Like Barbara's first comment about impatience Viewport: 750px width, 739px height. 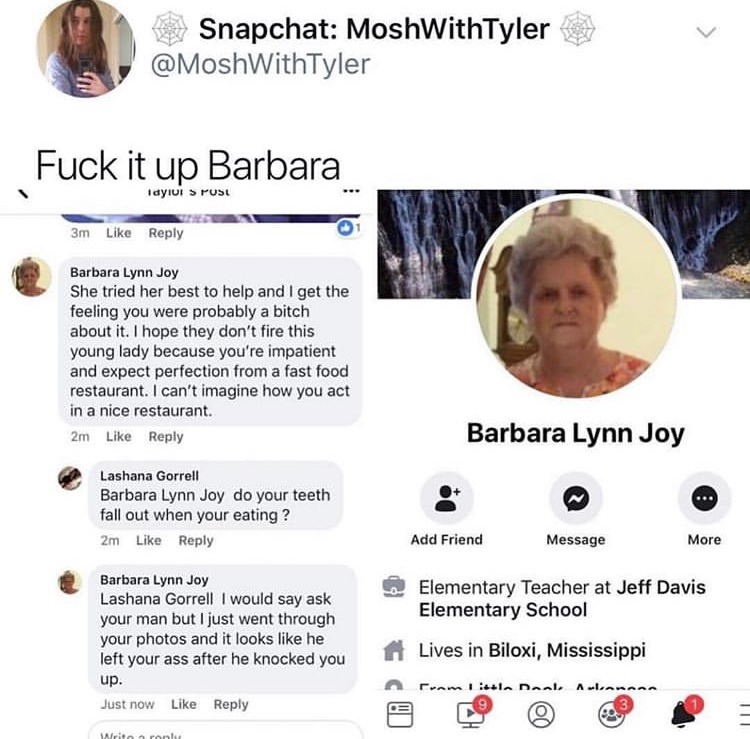(x=119, y=436)
